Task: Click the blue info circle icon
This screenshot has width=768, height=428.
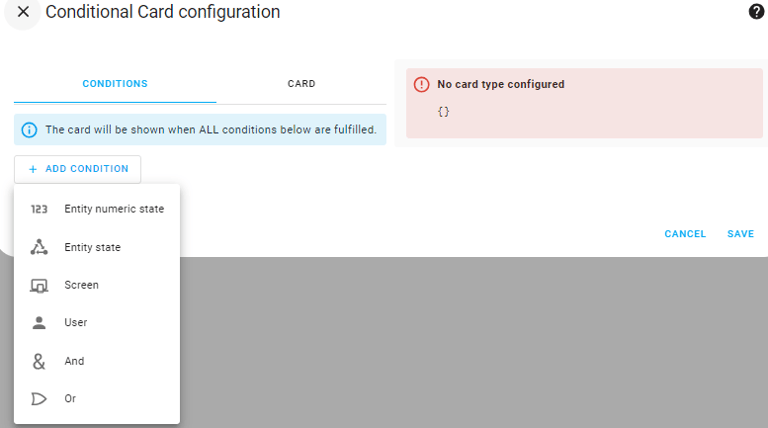Action: [x=29, y=130]
